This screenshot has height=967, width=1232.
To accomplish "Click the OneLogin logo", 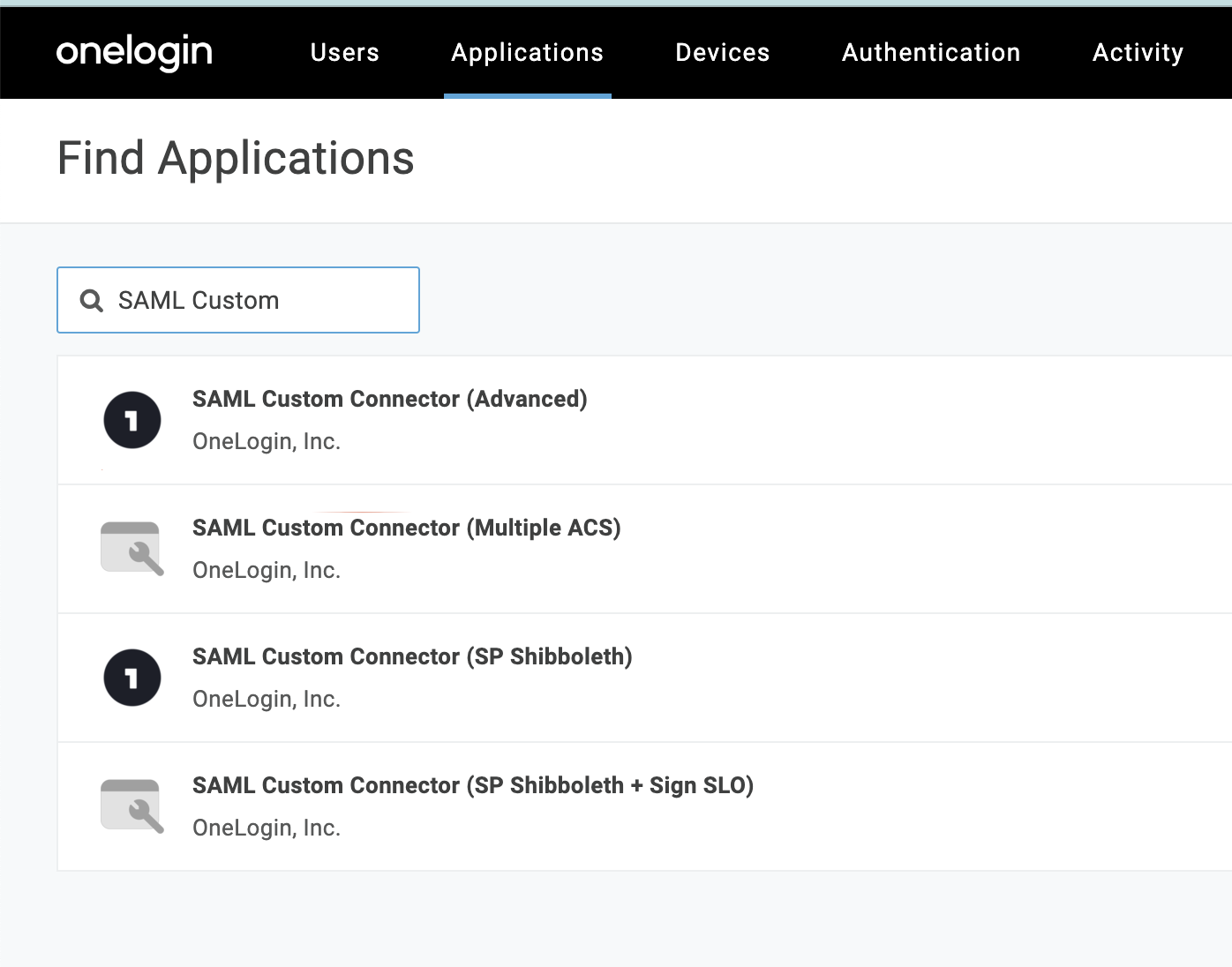I will tap(134, 52).
